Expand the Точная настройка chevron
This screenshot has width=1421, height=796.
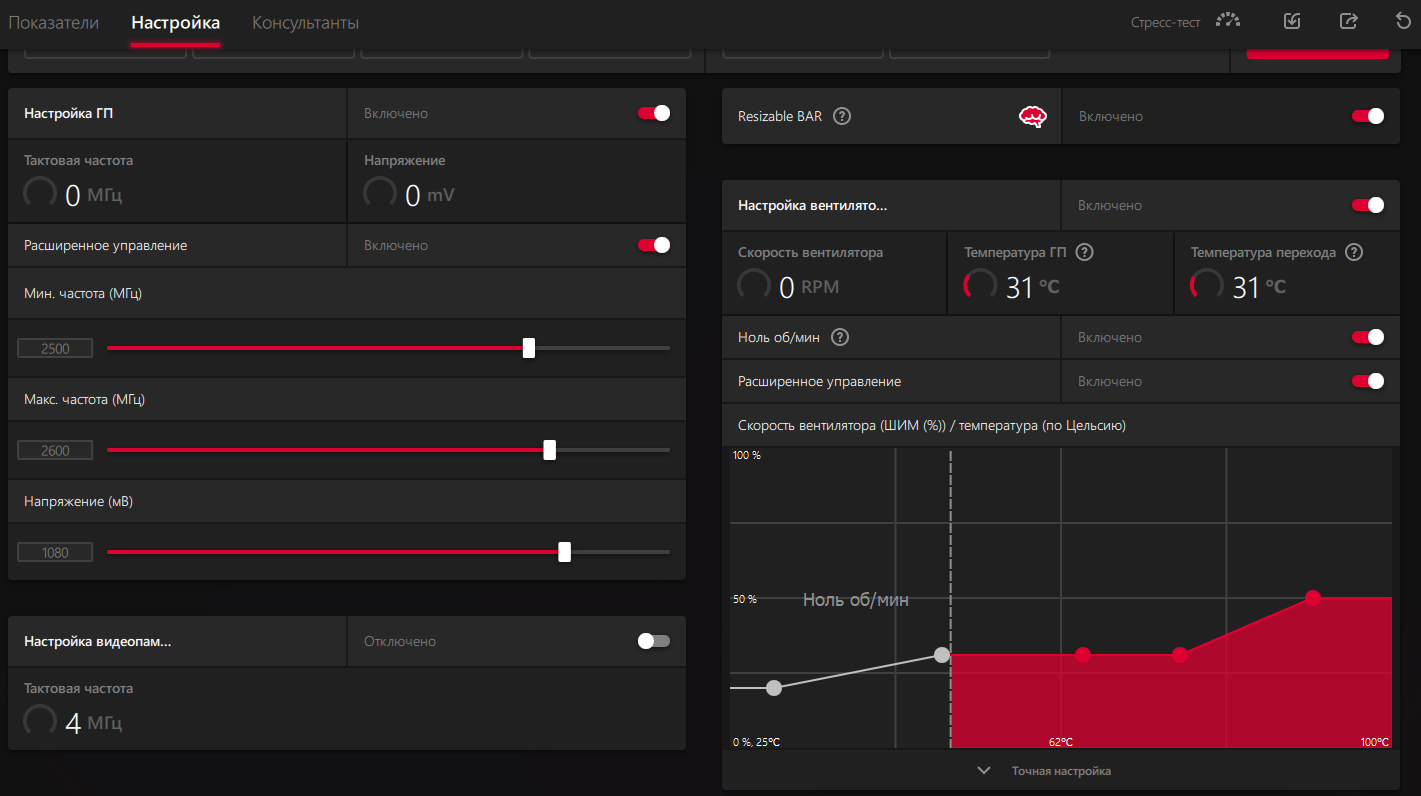pyautogui.click(x=984, y=771)
